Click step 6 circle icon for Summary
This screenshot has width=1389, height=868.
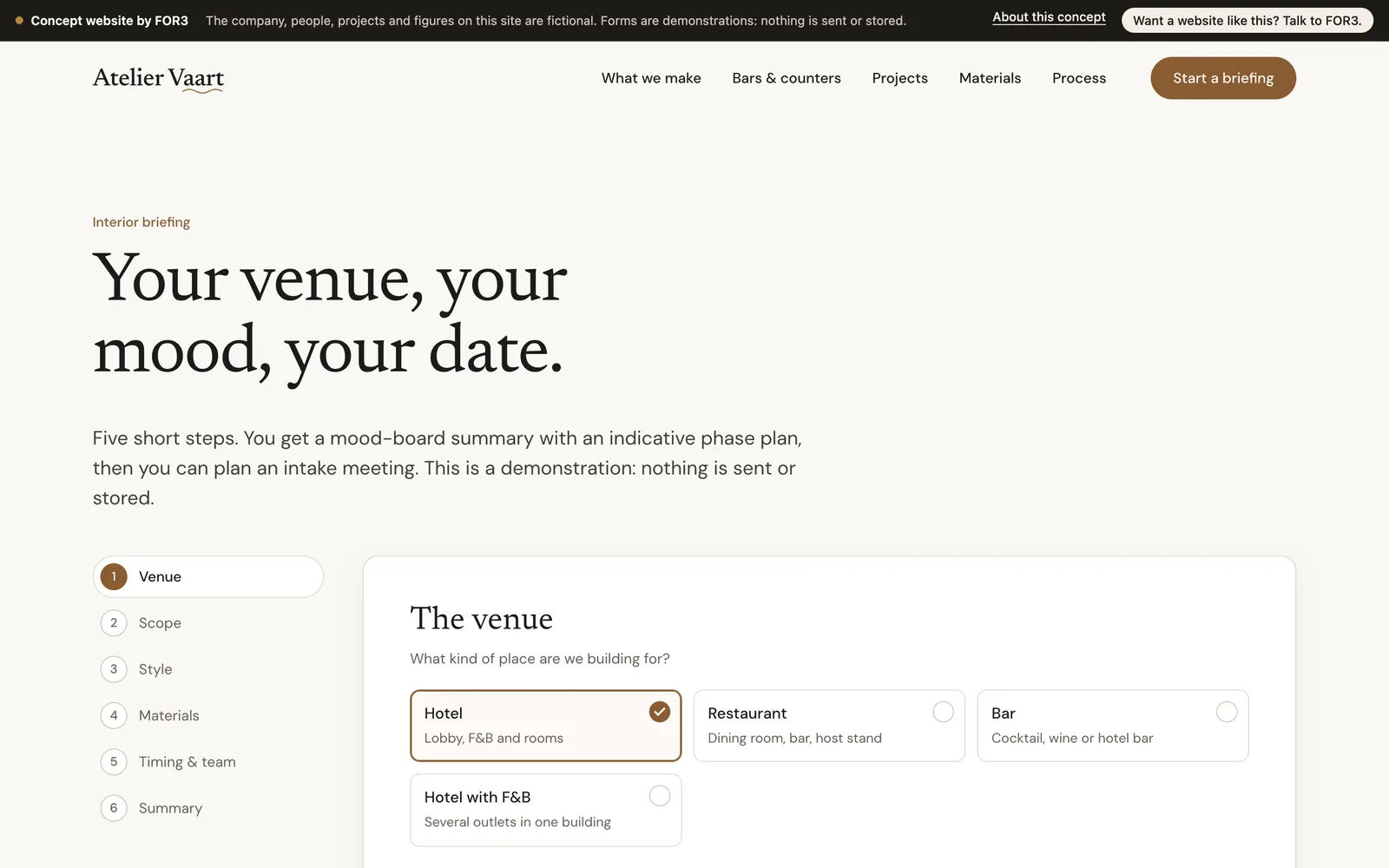click(x=114, y=808)
